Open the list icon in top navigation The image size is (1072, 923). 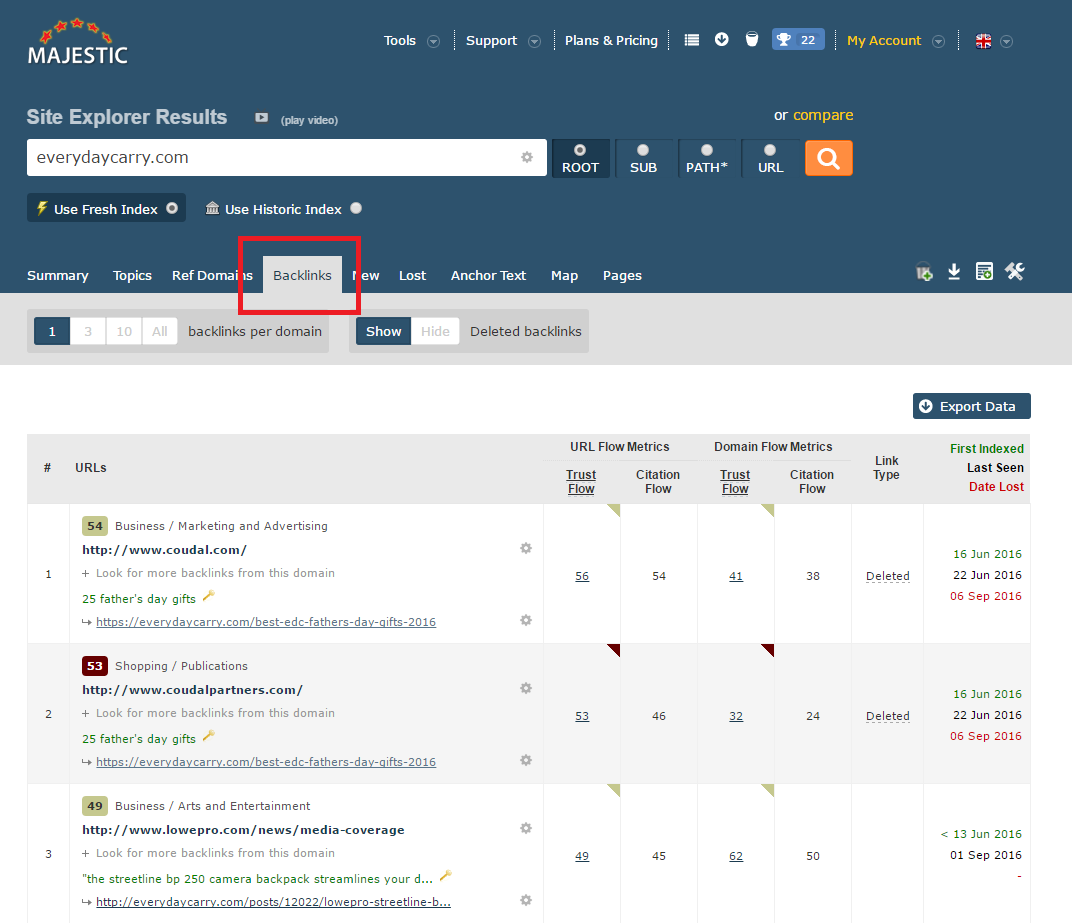pyautogui.click(x=691, y=40)
